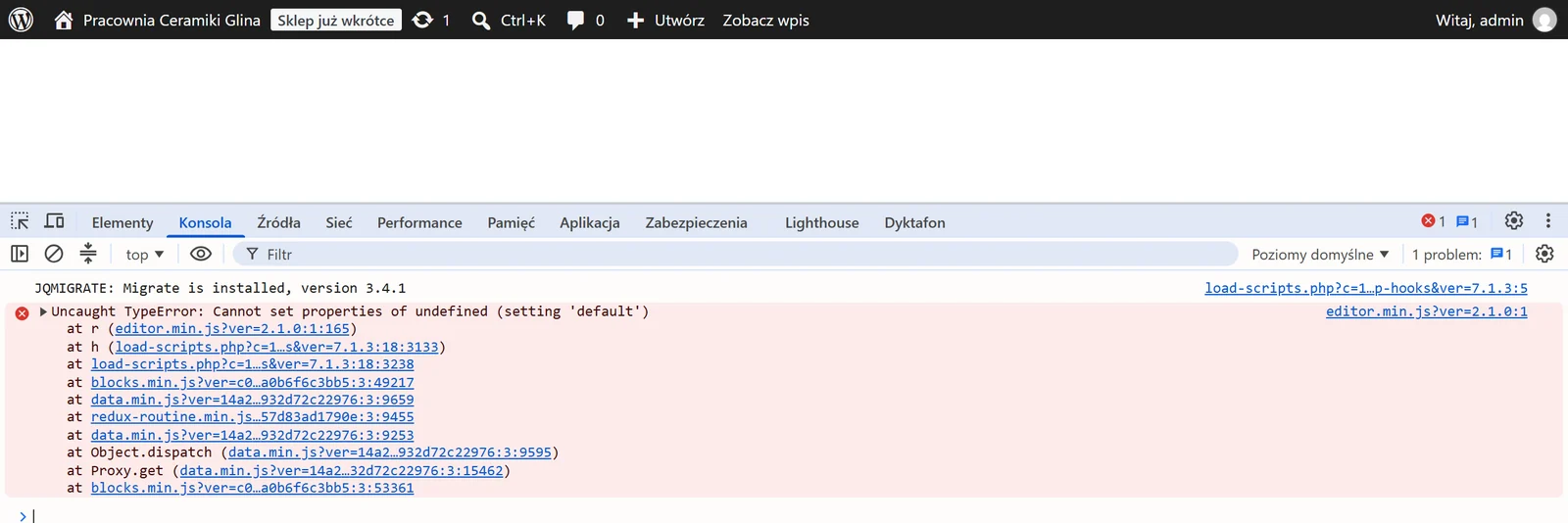Toggle the device toolbar icon
This screenshot has width=1568, height=523.
pos(55,221)
